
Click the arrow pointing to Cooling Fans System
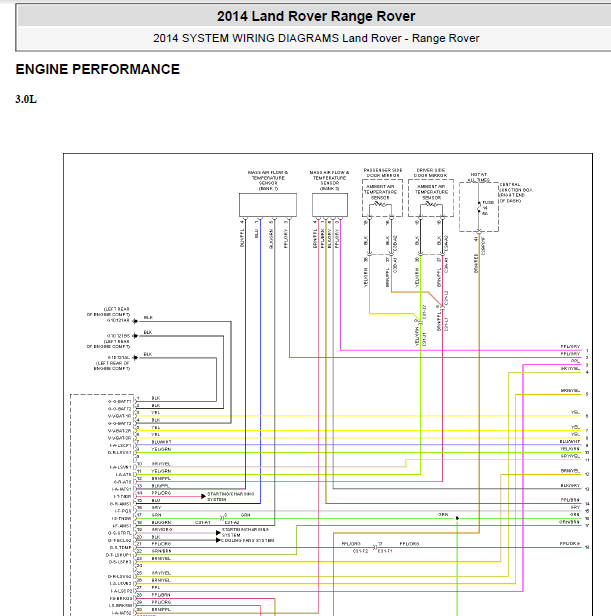pos(218,540)
